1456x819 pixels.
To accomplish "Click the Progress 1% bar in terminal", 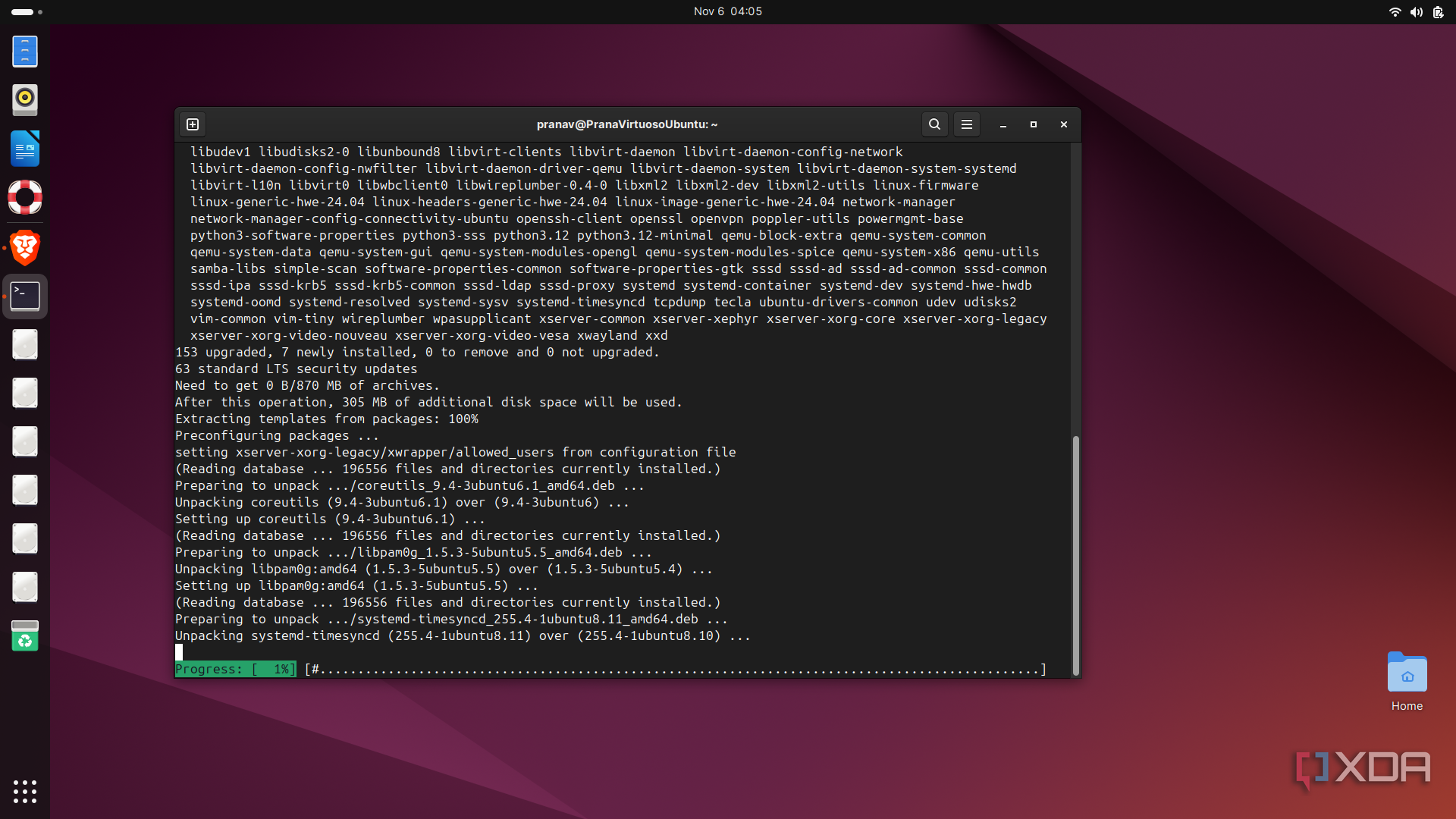I will click(x=610, y=669).
